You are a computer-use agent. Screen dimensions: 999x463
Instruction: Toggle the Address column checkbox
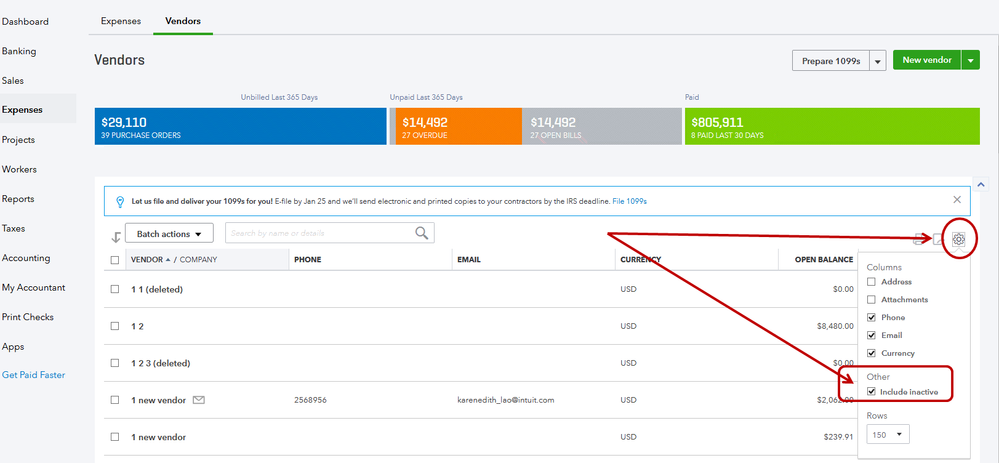coord(872,281)
